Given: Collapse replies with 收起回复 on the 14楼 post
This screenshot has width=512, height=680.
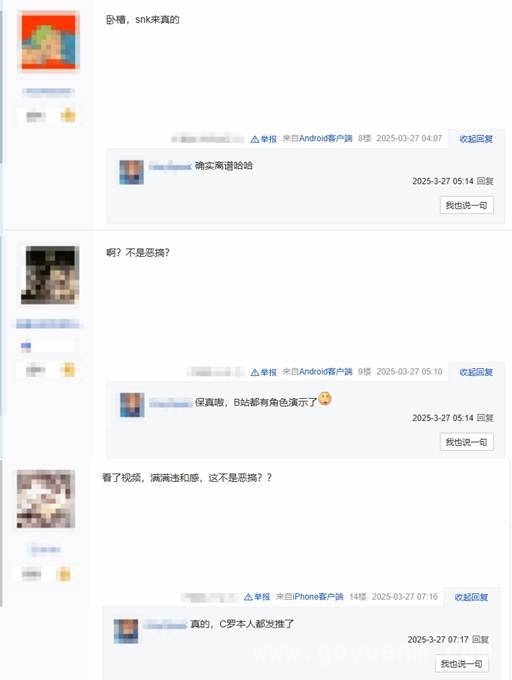Looking at the screenshot, I should (471, 597).
